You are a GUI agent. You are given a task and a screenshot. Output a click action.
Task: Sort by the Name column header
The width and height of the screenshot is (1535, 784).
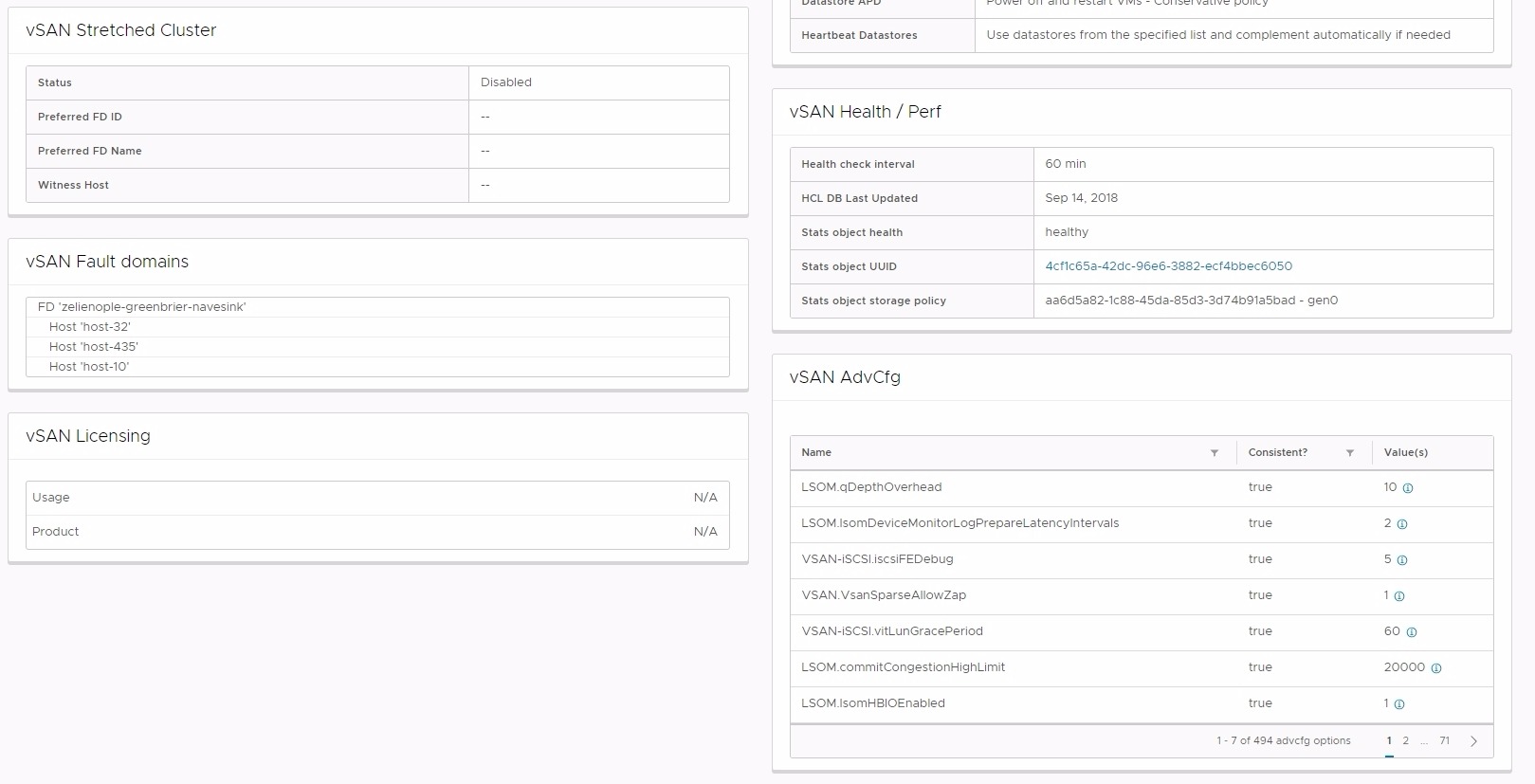[x=816, y=453]
